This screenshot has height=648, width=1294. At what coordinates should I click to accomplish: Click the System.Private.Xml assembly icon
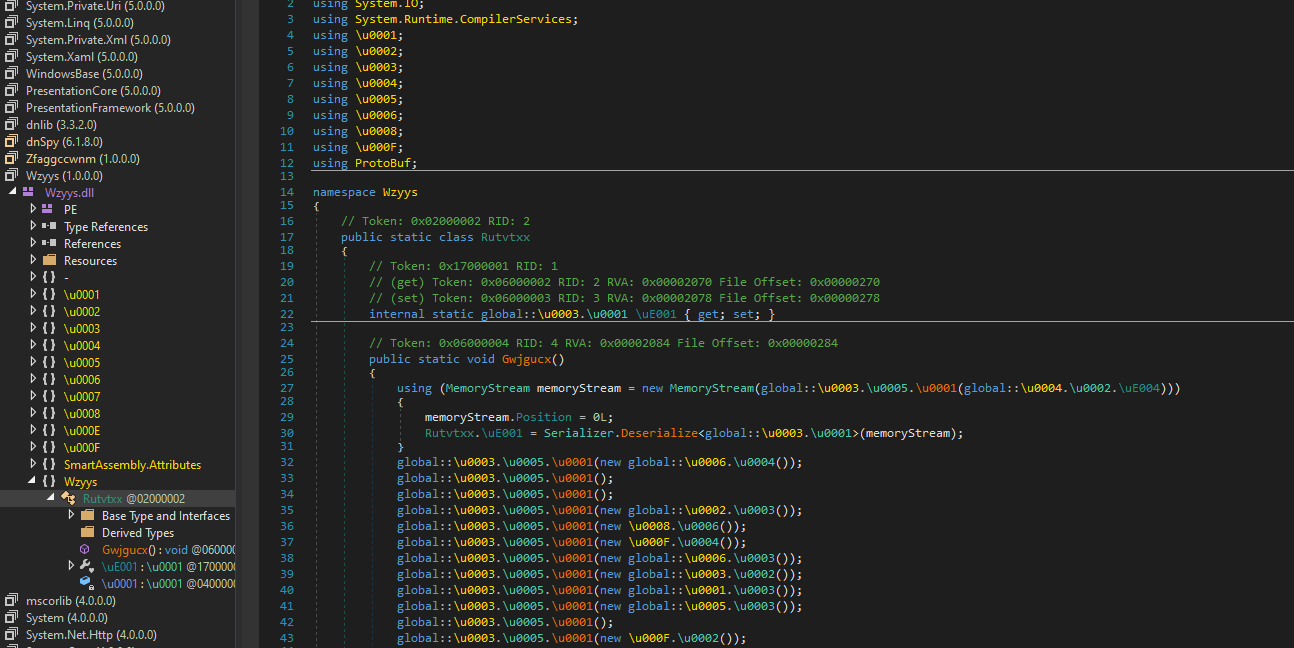click(11, 40)
